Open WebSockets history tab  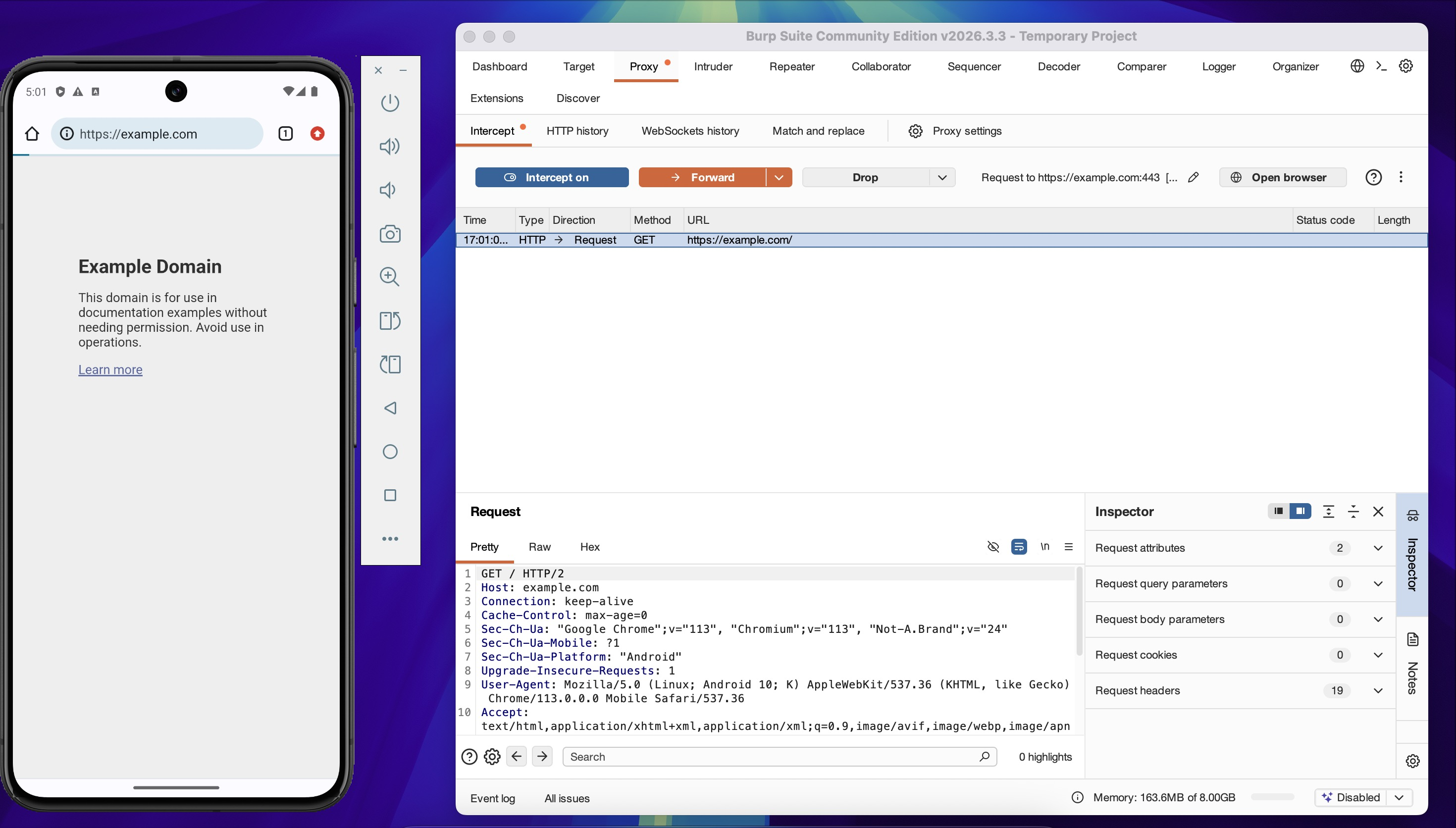point(690,131)
